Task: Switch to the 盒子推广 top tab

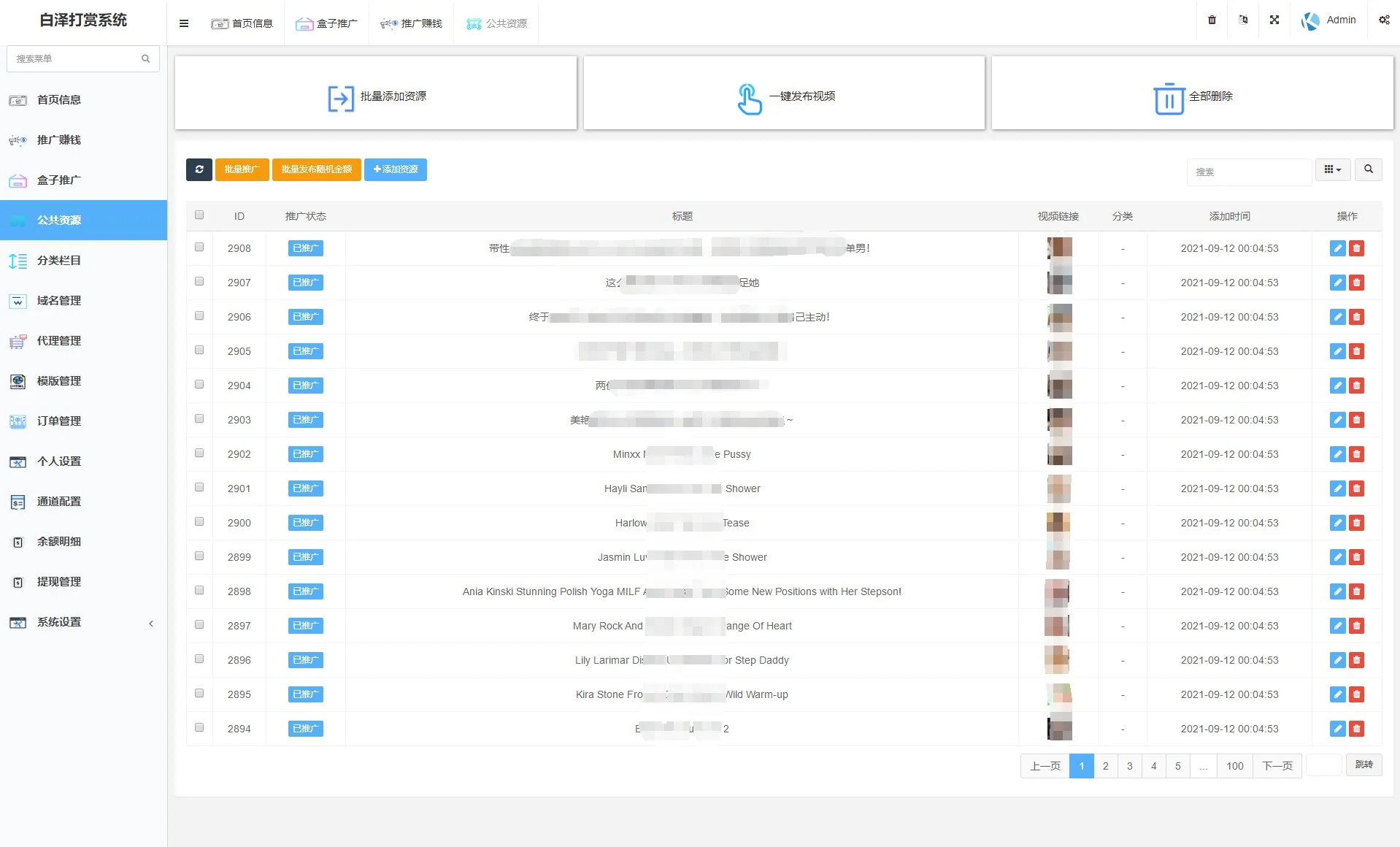Action: tap(326, 23)
